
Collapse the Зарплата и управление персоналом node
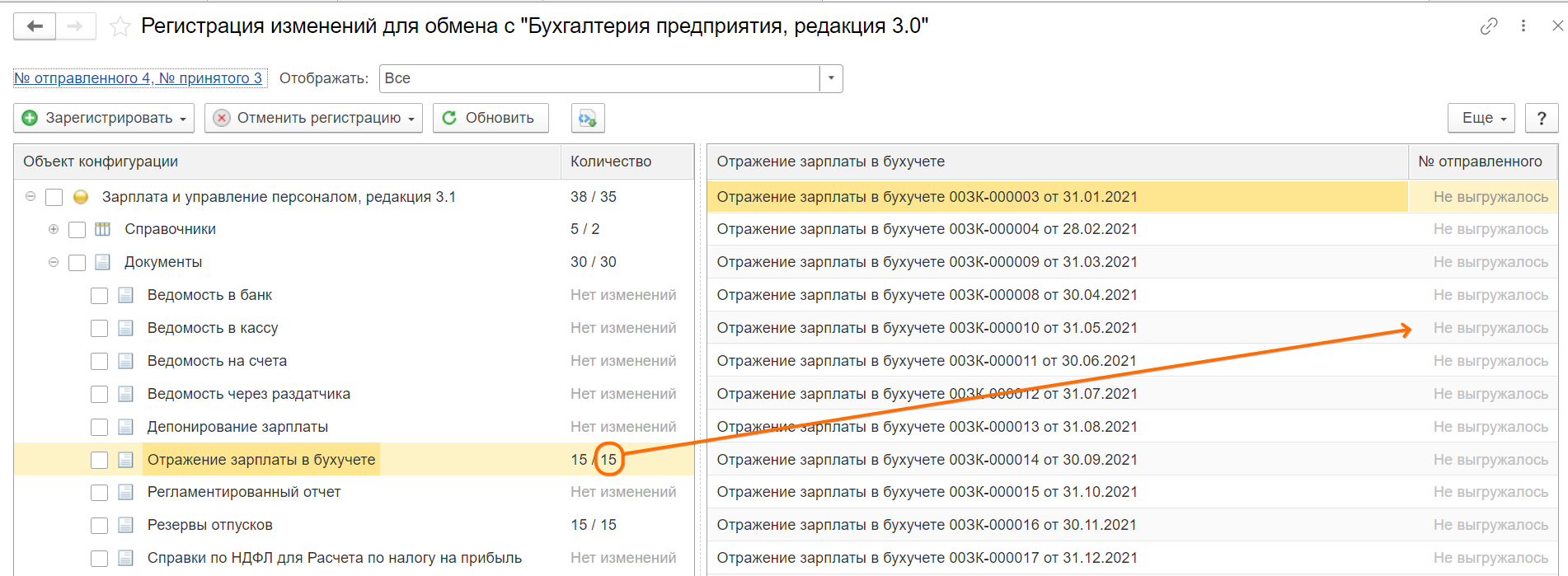coord(31,197)
